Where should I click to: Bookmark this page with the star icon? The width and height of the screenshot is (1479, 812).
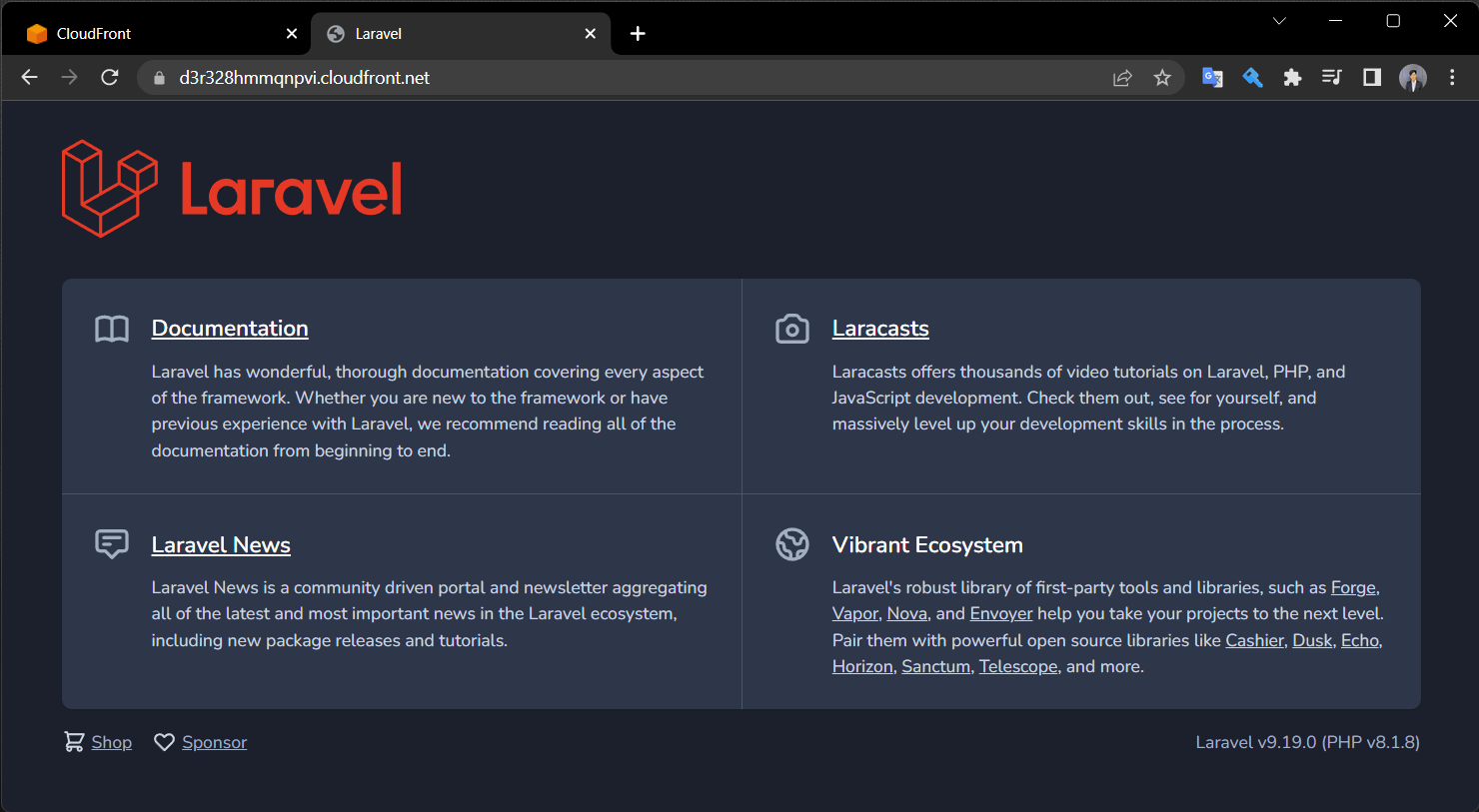point(1162,78)
